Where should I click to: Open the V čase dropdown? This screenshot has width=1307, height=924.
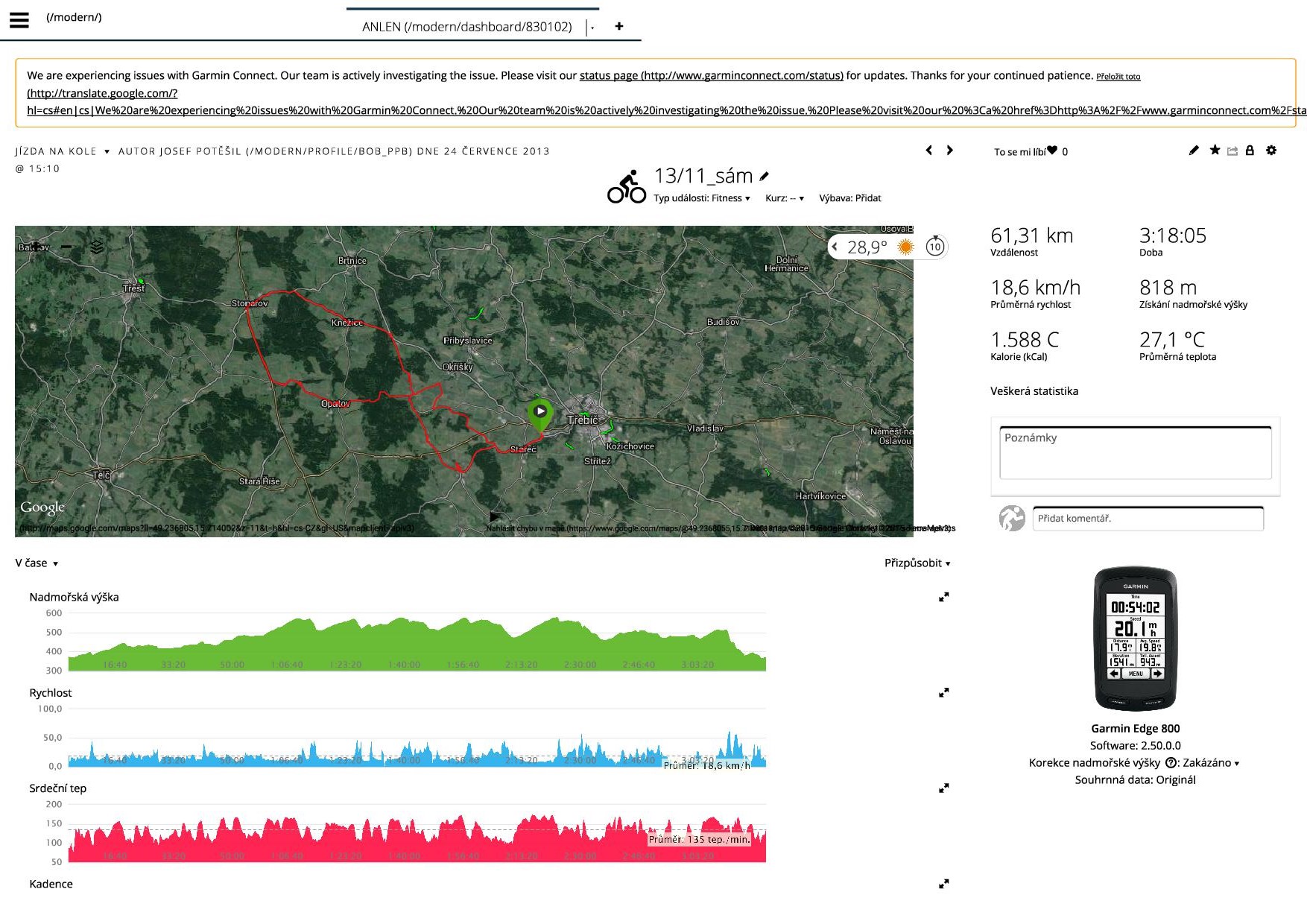point(37,563)
